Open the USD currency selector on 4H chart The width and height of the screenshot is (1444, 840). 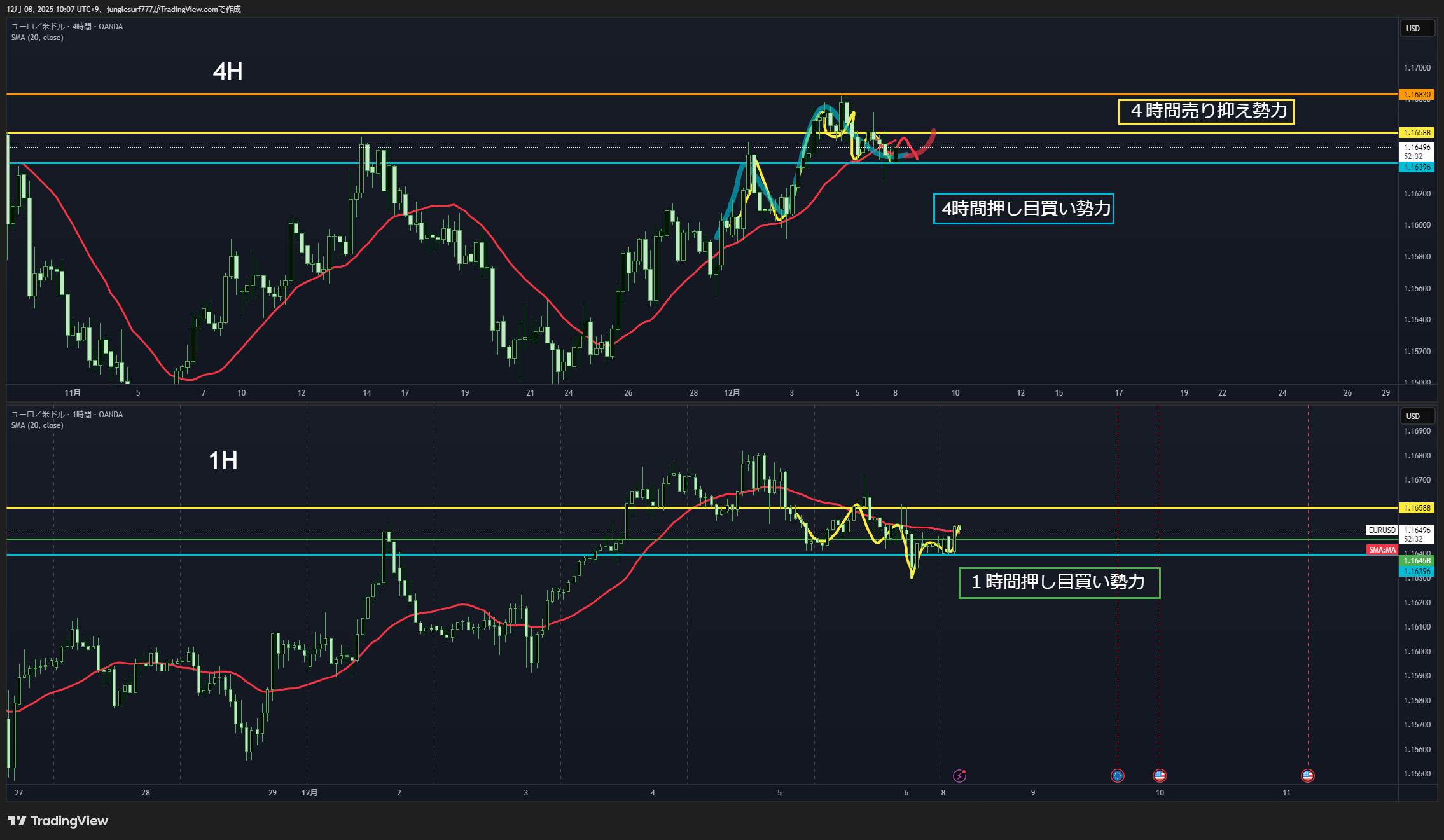pyautogui.click(x=1417, y=29)
